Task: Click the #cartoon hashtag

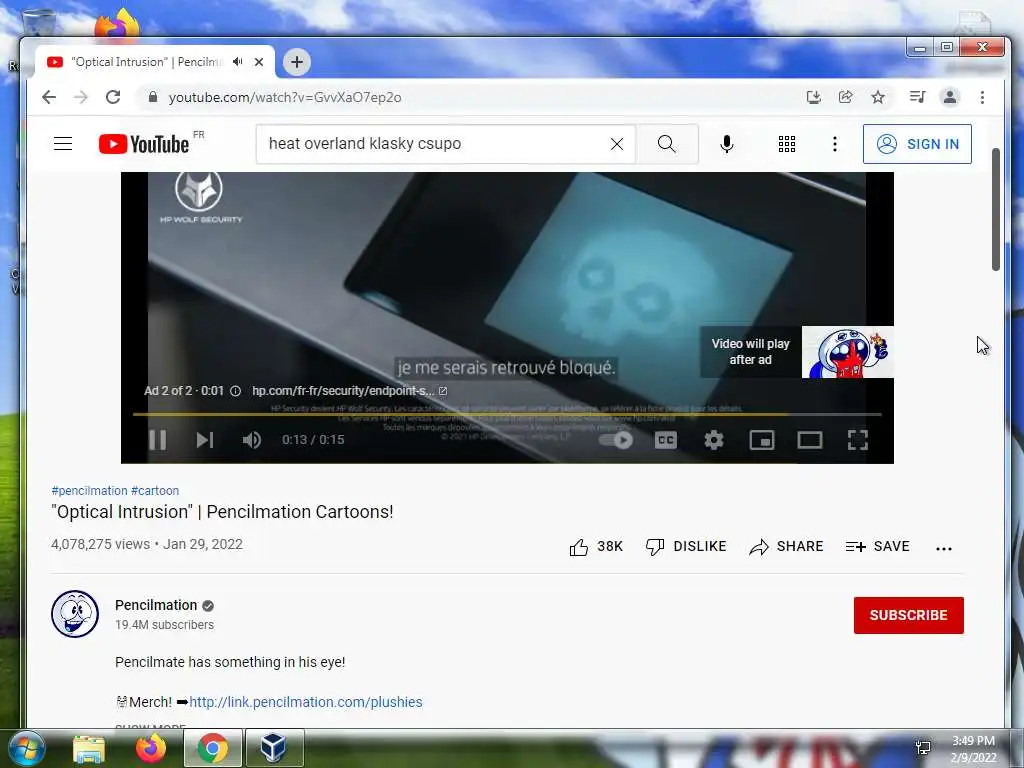Action: click(x=155, y=490)
